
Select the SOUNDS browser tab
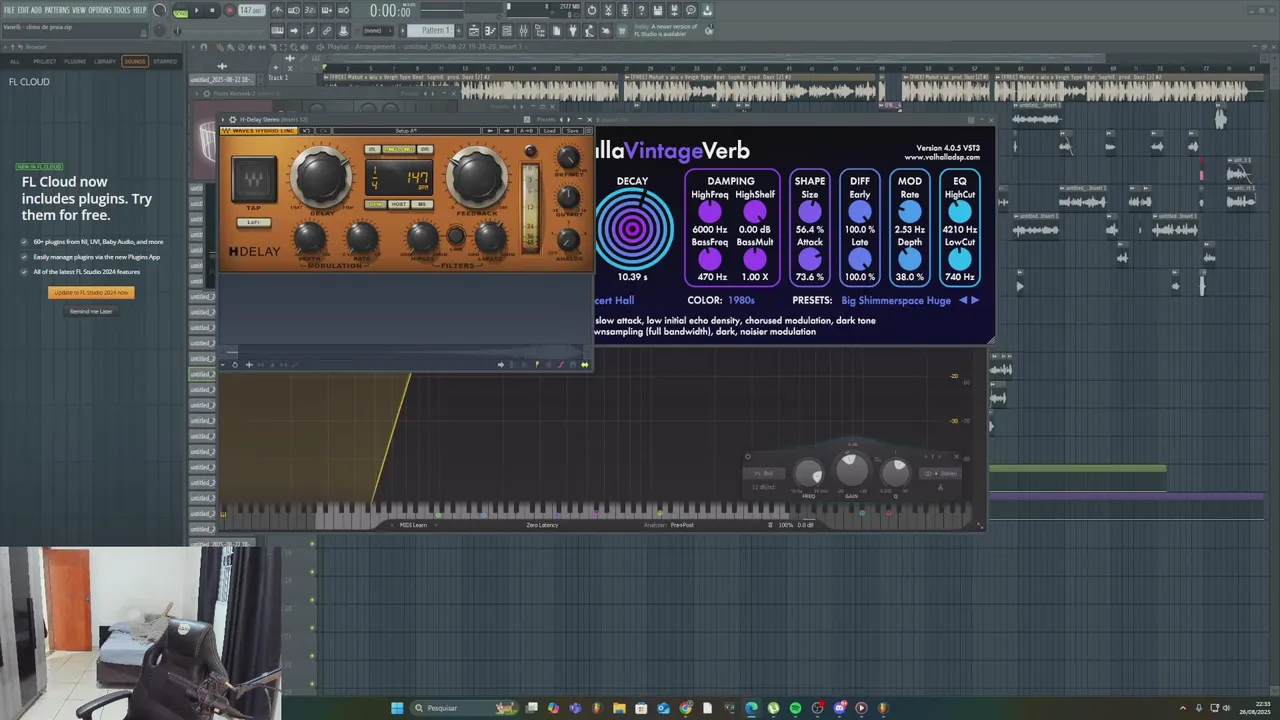click(135, 61)
